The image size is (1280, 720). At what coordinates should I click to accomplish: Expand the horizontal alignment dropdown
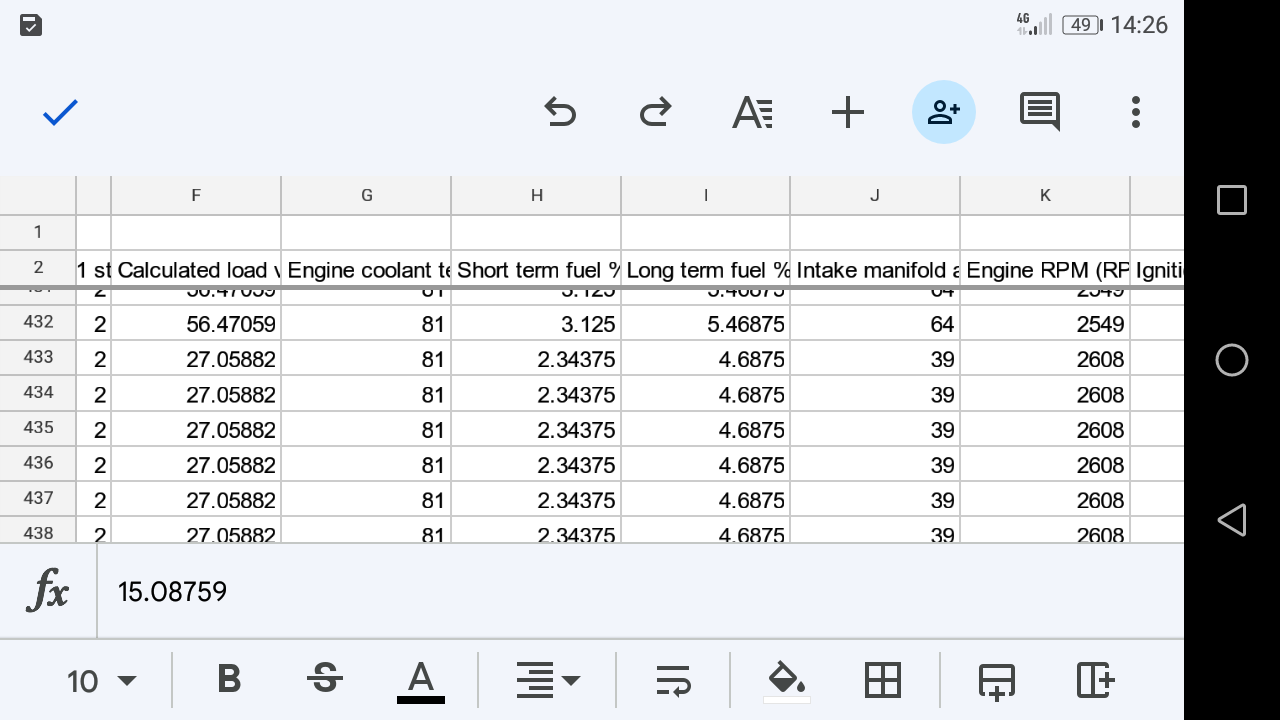pos(548,680)
